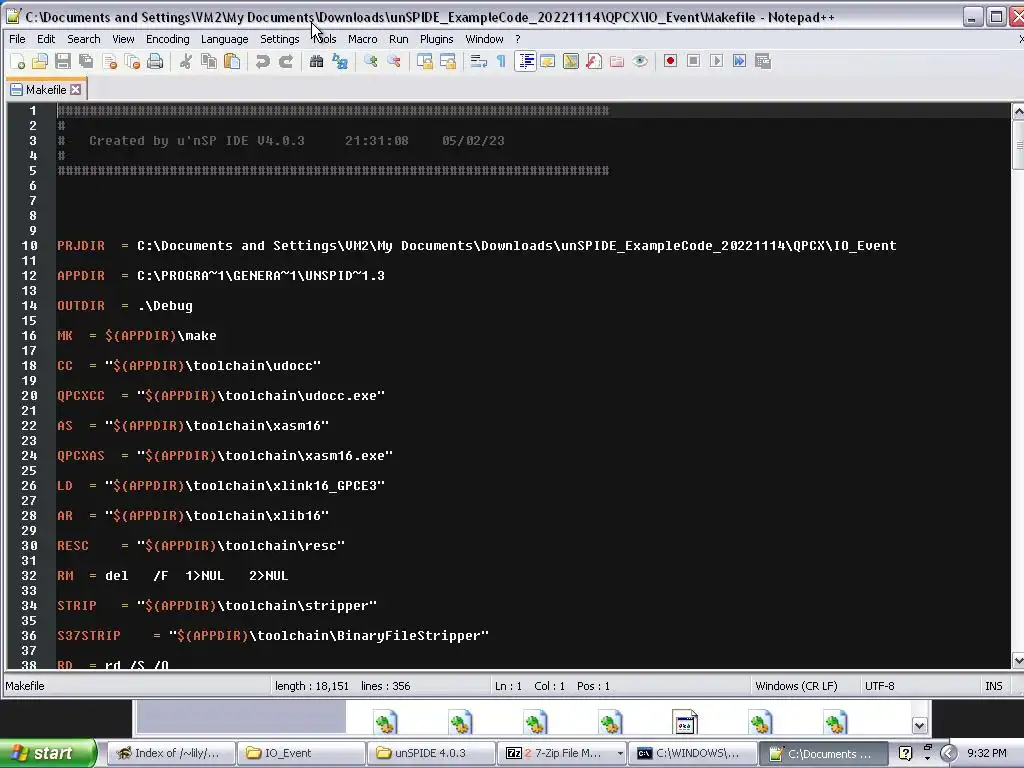Image resolution: width=1024 pixels, height=768 pixels.
Task: Open the Macro menu
Action: (362, 39)
